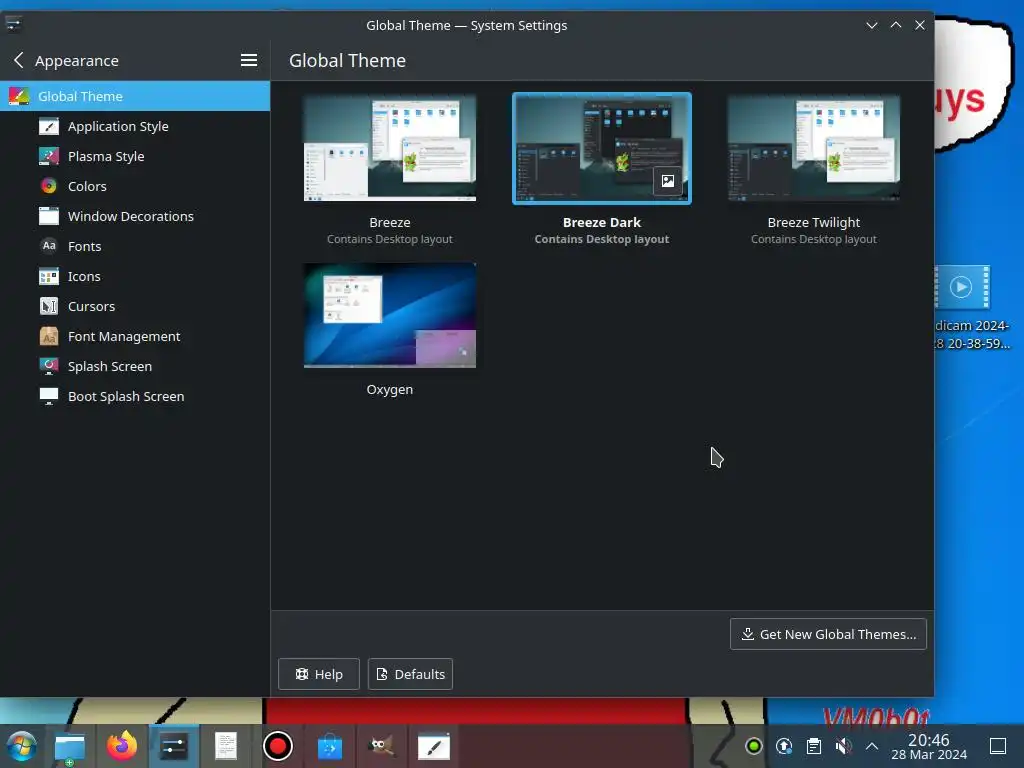Click Get New Global Themes button
Viewport: 1024px width, 768px height.
pos(828,634)
